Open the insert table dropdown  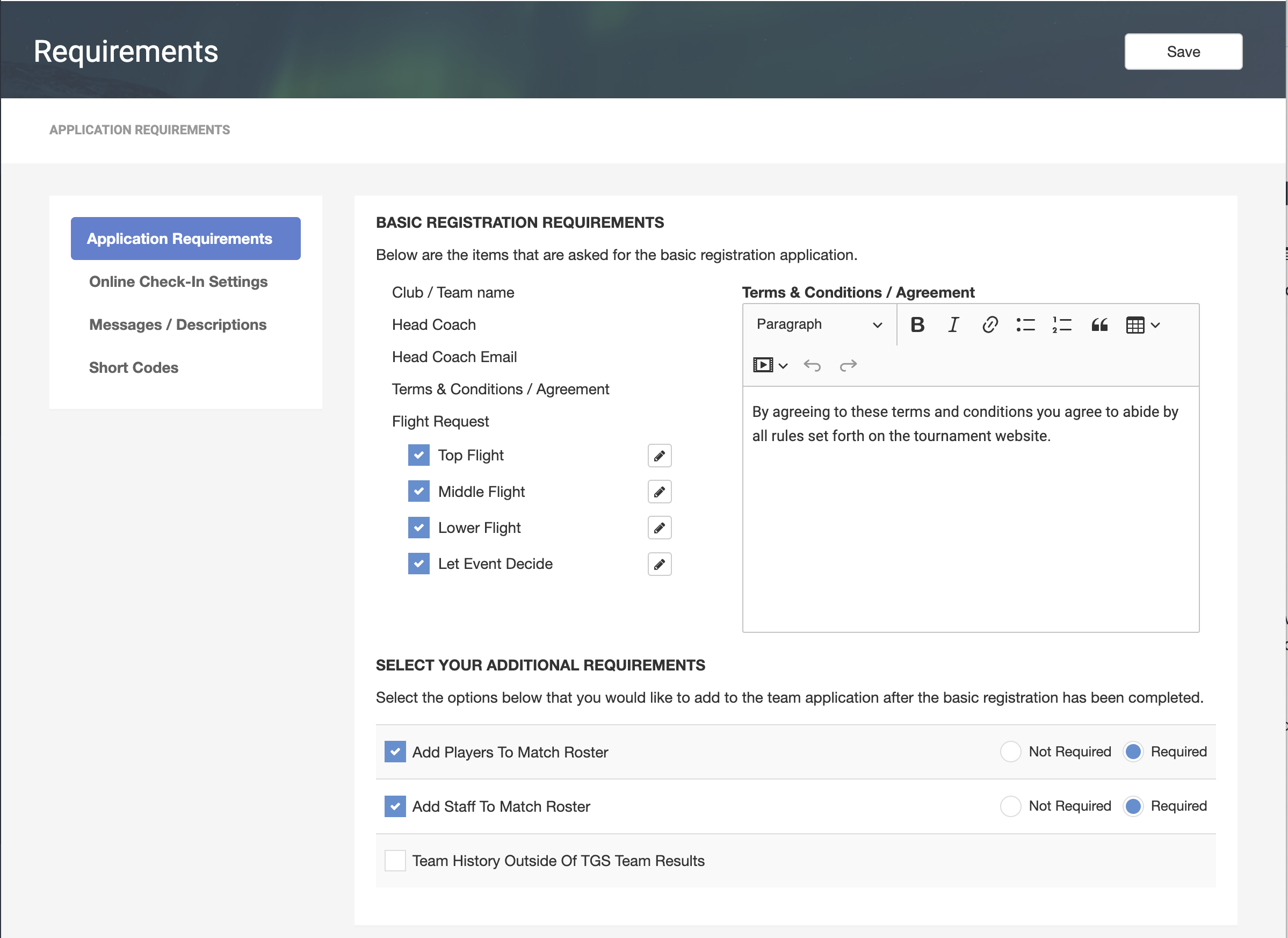click(x=1142, y=324)
